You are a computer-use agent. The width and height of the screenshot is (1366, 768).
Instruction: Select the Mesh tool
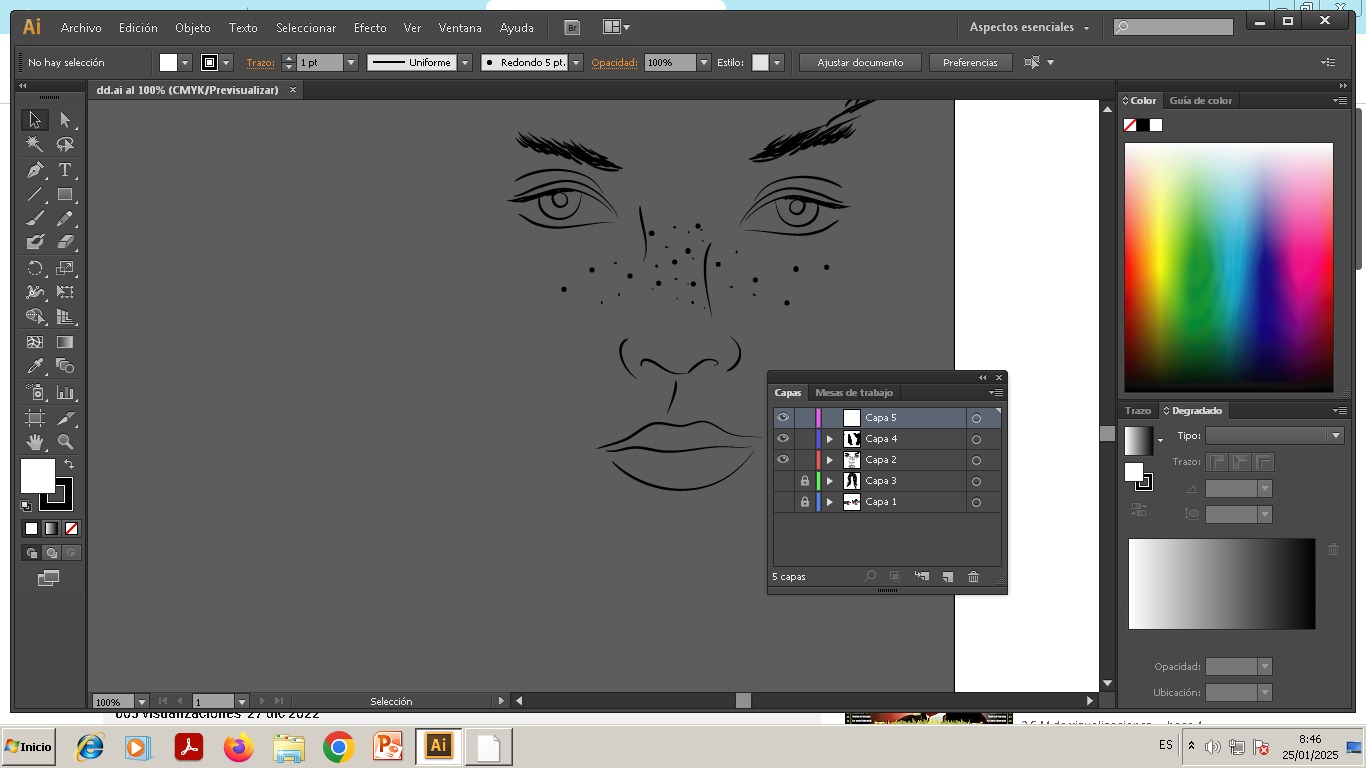tap(35, 342)
